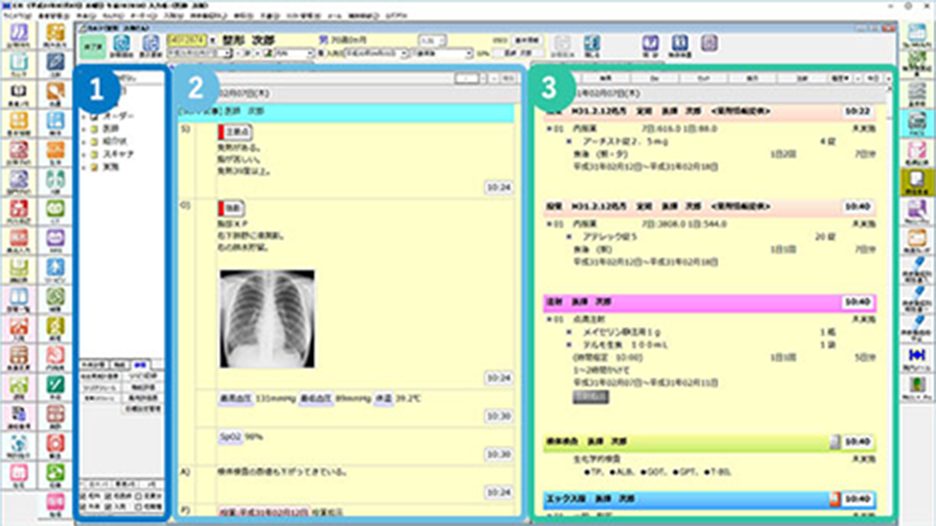Select the black book icon in the left palette
Viewport: 936px width, 526px height.
pos(19,93)
